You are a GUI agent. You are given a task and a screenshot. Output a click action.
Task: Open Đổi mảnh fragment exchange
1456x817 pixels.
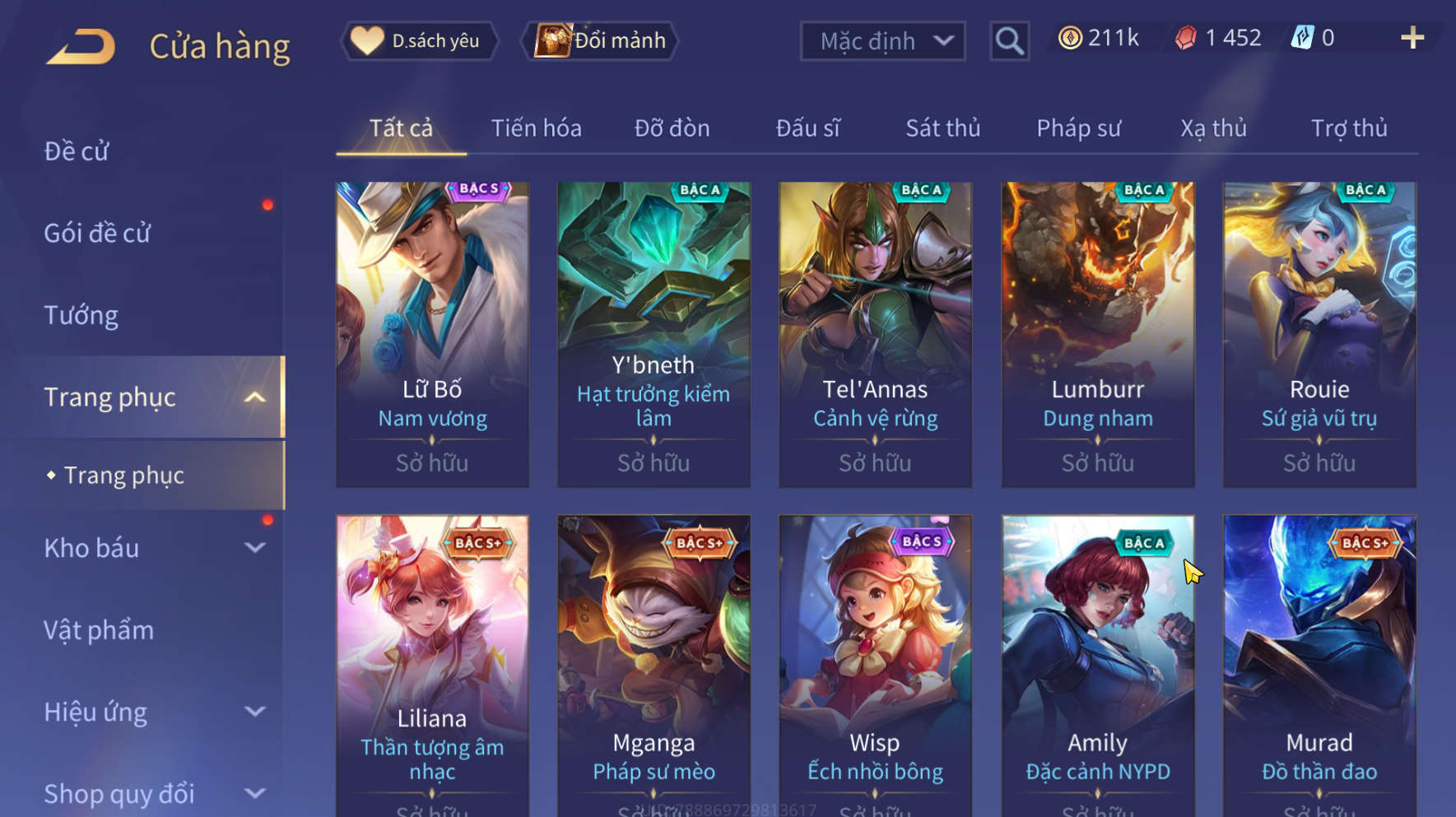pyautogui.click(x=600, y=40)
